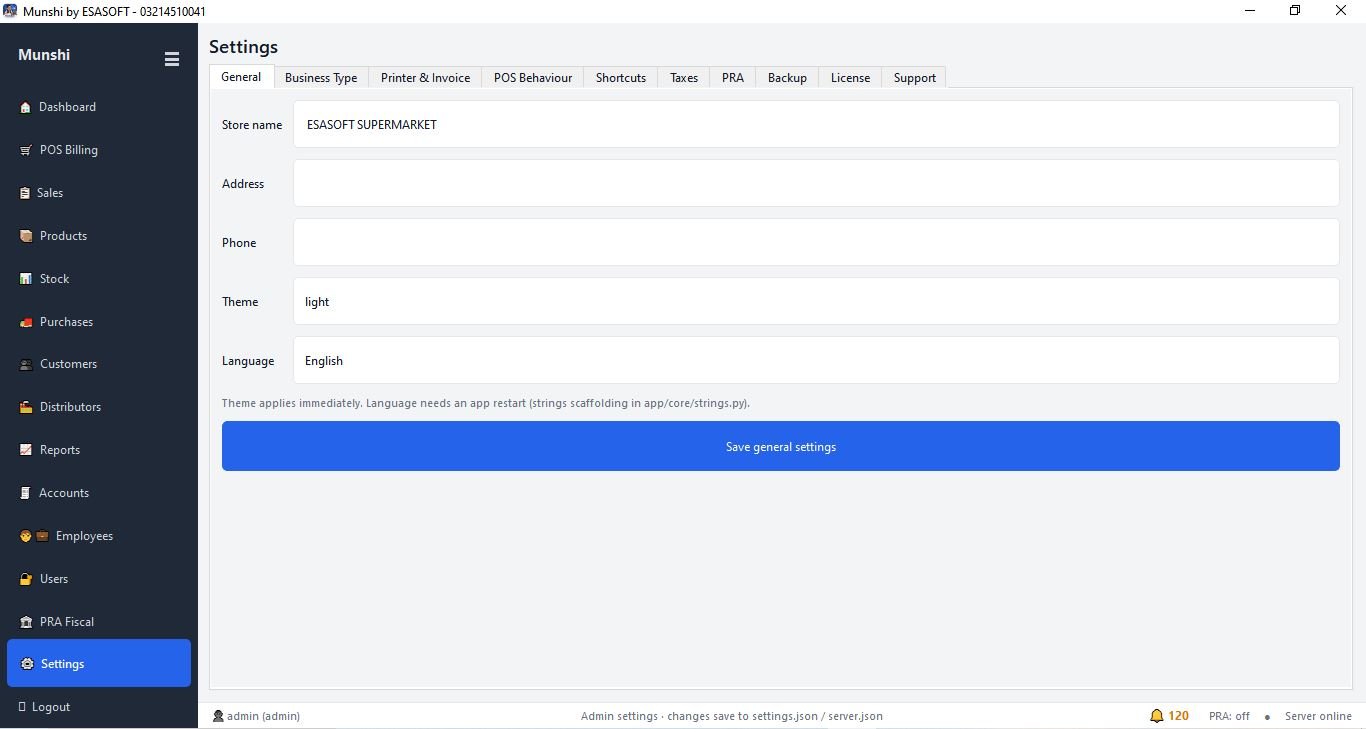Open the Reports section
The image size is (1366, 729).
[98, 450]
